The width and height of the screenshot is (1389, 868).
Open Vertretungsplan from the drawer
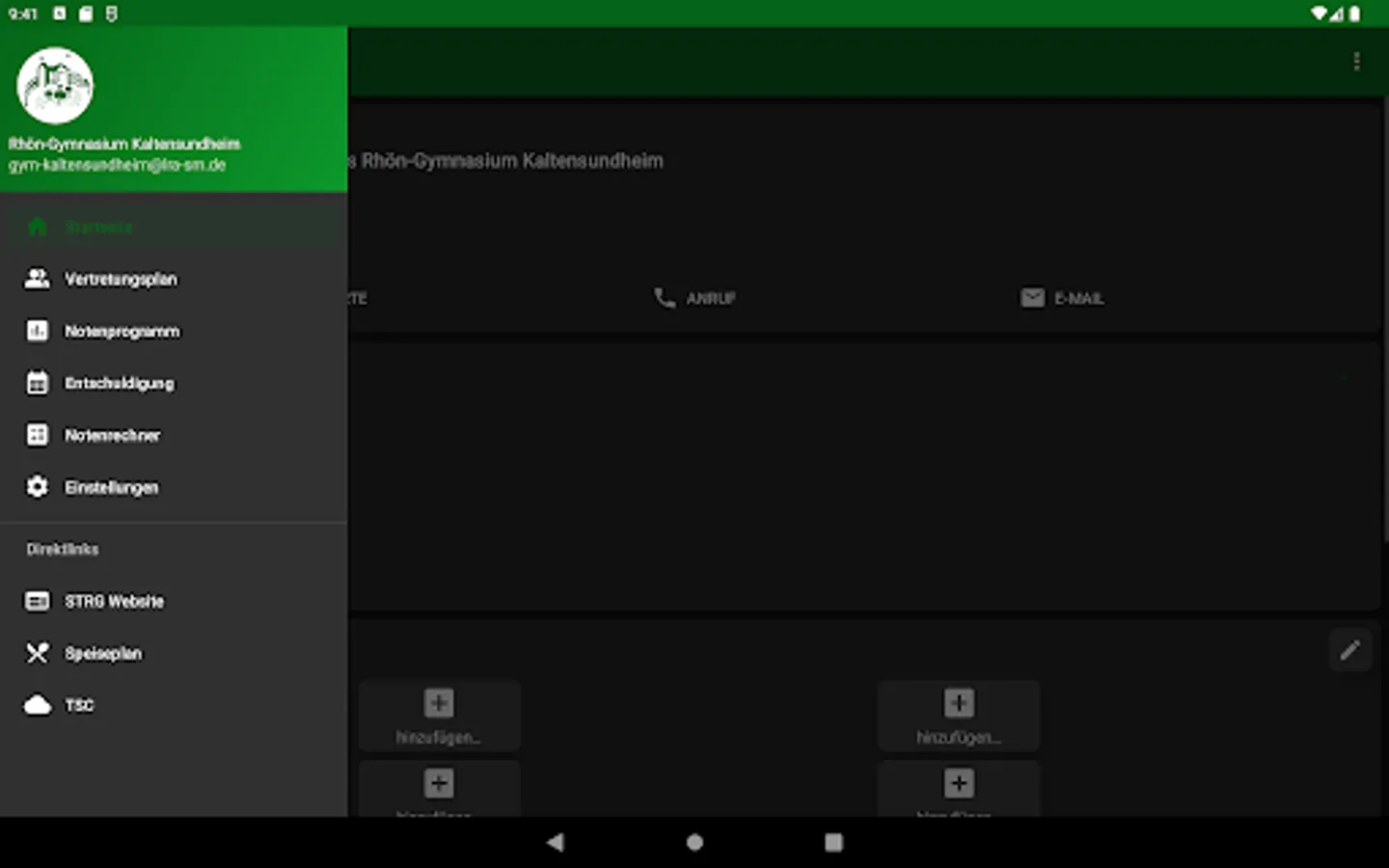click(174, 279)
